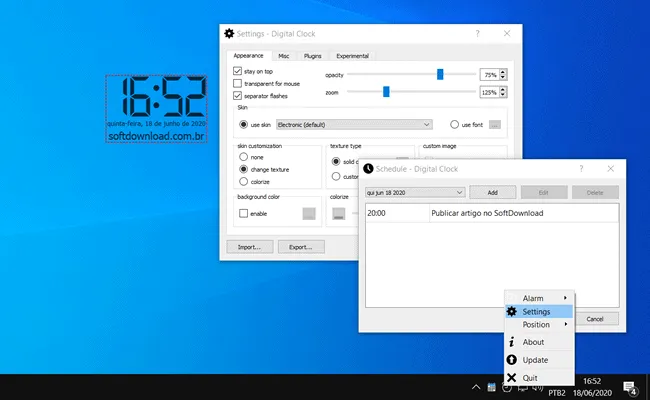The image size is (650, 400).
Task: Click the gear icon in Settings title bar
Action: [229, 33]
